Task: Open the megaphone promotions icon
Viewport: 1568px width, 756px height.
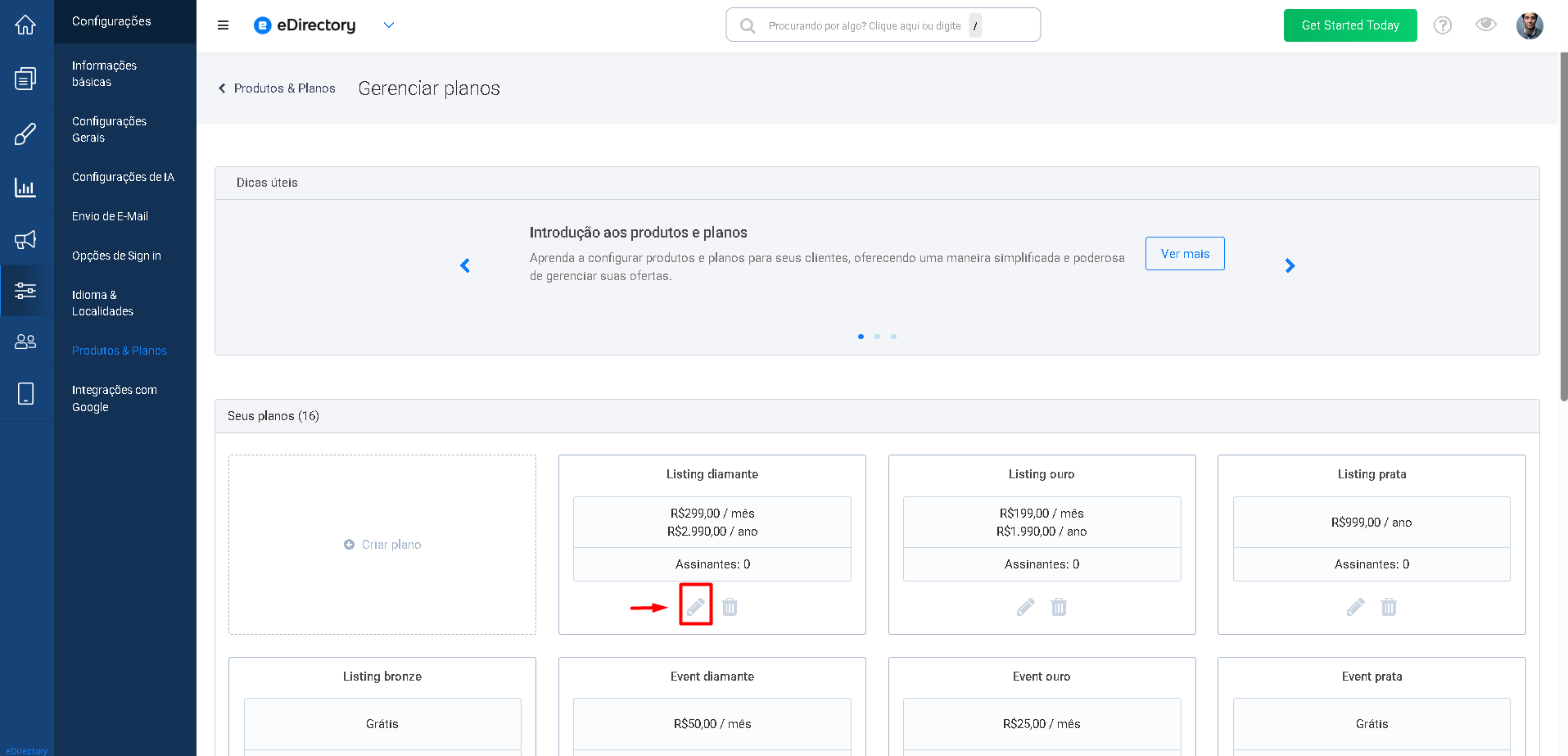Action: click(x=25, y=239)
